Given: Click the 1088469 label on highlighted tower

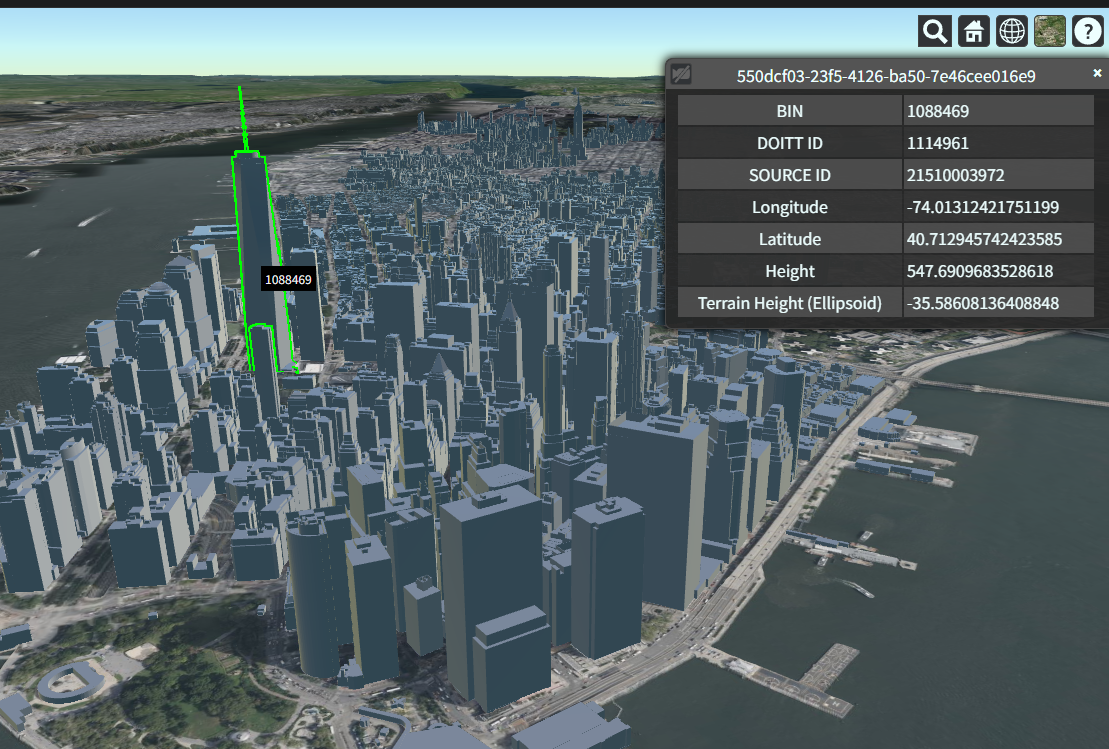Looking at the screenshot, I should pos(288,280).
